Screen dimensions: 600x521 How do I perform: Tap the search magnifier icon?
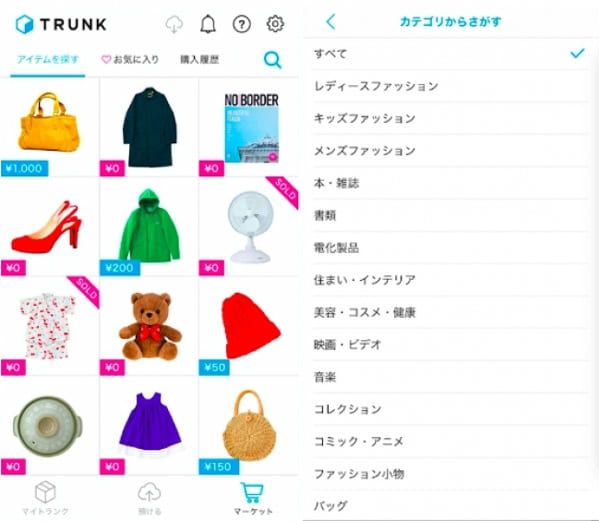(x=273, y=60)
